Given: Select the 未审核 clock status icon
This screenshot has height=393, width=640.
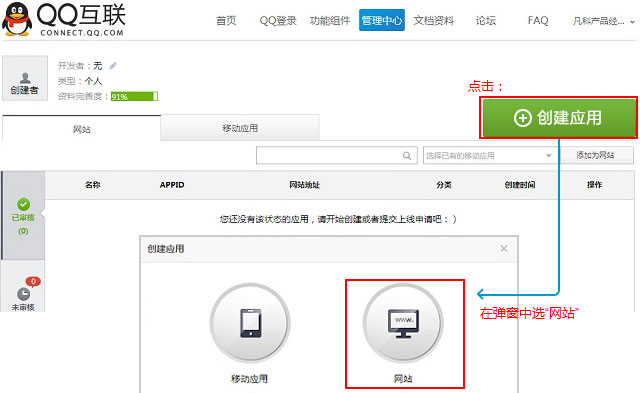Looking at the screenshot, I should (23, 295).
